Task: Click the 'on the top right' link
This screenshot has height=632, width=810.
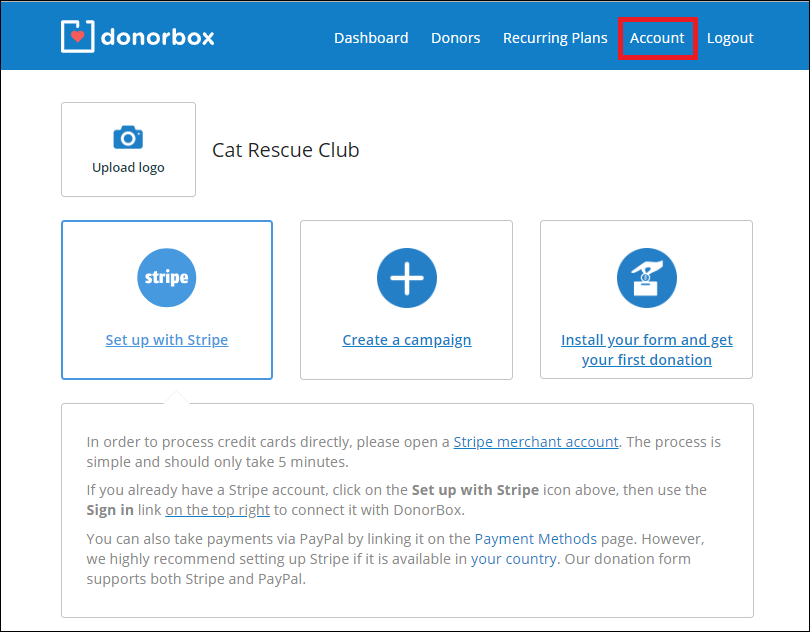Action: [x=217, y=510]
